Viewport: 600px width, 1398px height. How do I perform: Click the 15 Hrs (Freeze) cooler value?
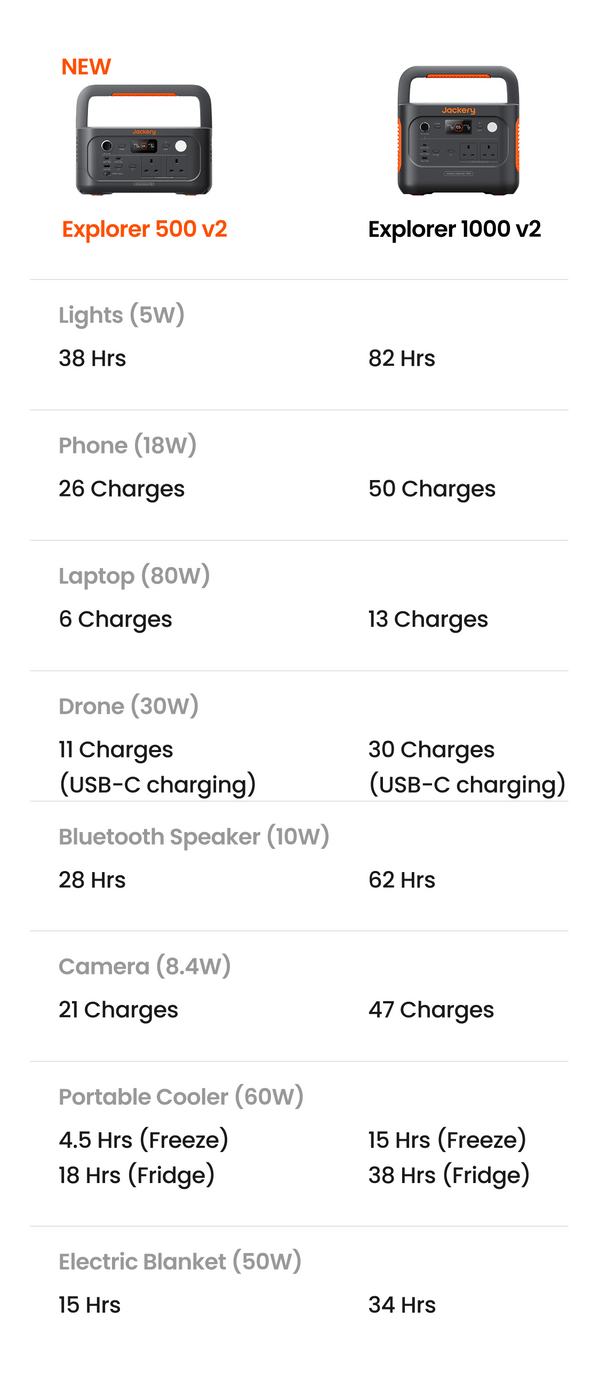[x=446, y=1139]
